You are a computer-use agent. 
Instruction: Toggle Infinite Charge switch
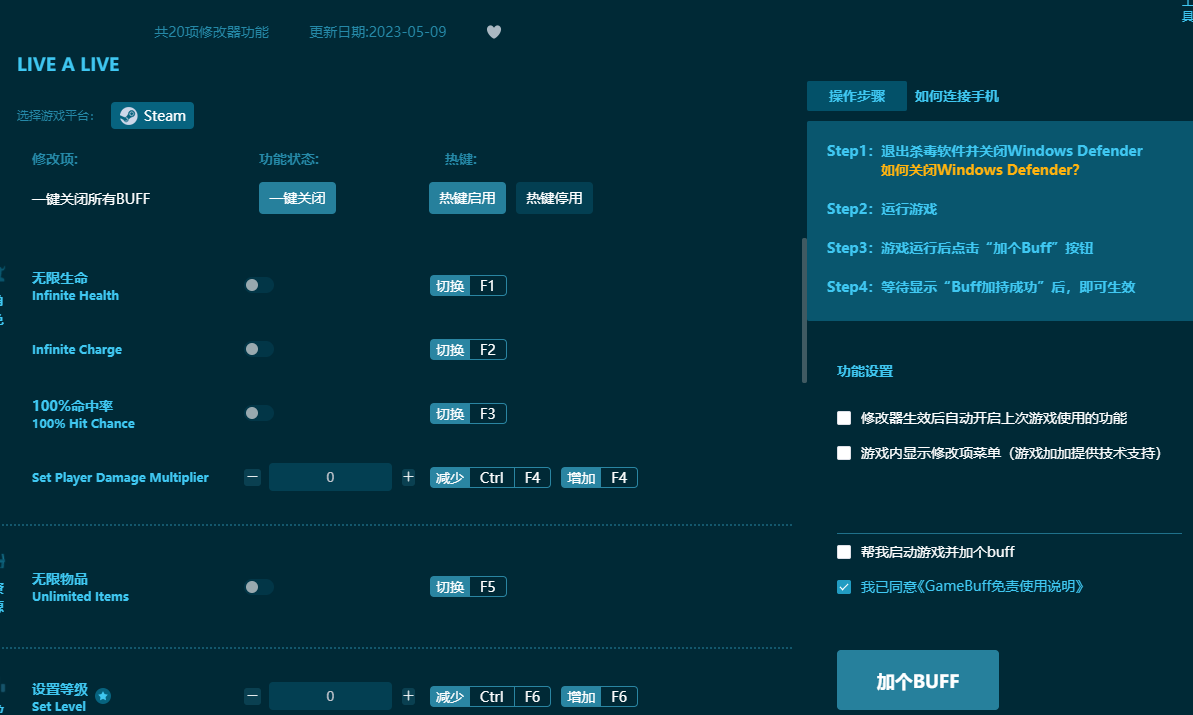coord(259,349)
